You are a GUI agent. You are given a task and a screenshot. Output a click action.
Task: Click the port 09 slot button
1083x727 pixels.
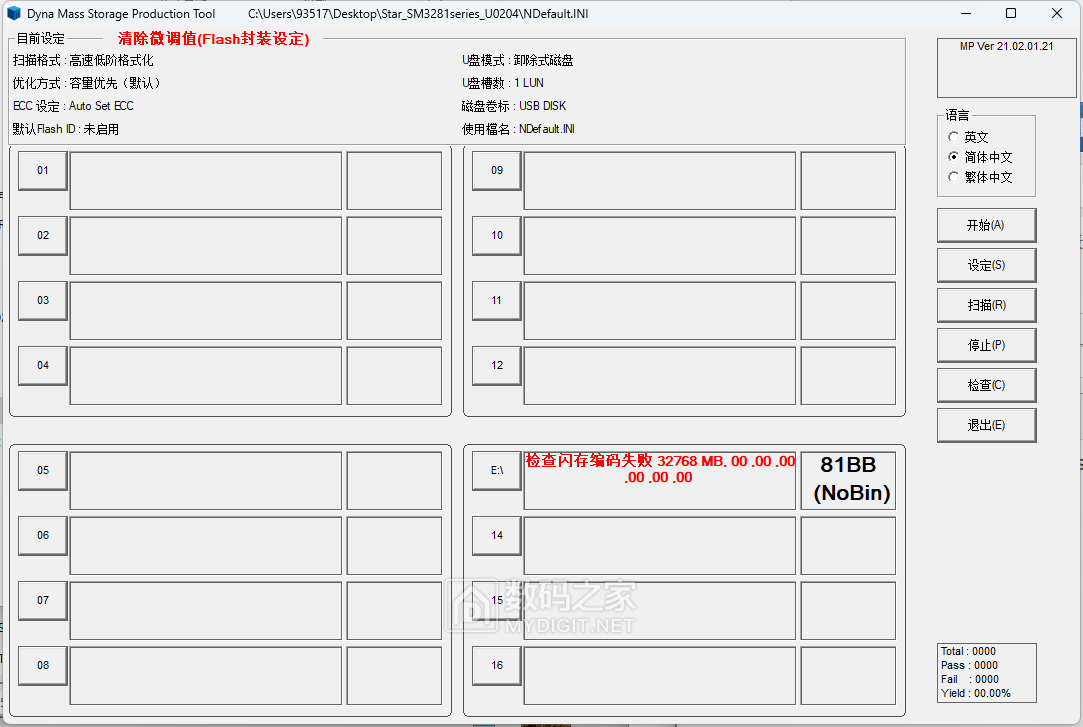pos(496,170)
